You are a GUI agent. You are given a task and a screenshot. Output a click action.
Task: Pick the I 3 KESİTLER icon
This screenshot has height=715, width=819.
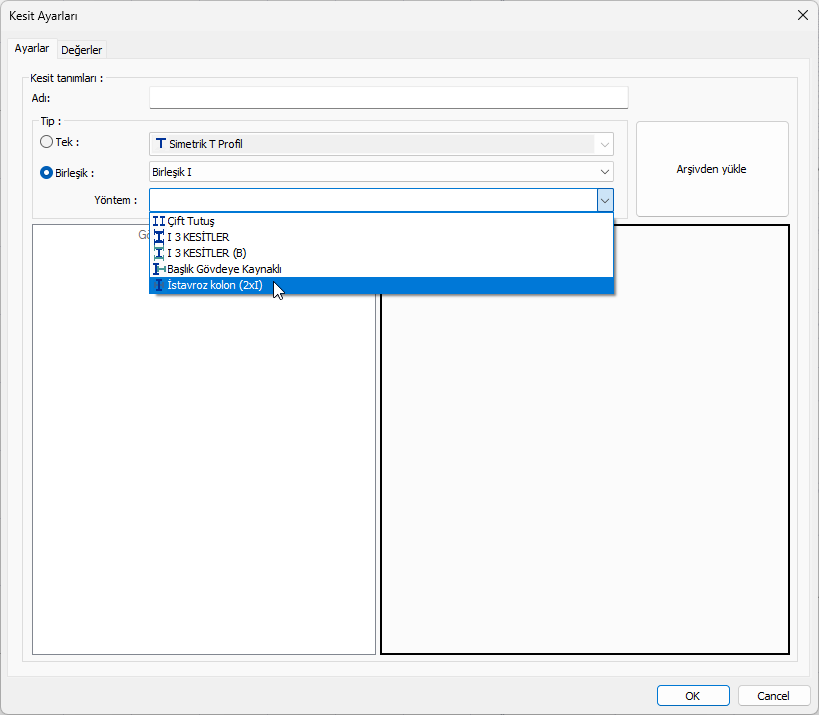pyautogui.click(x=159, y=237)
